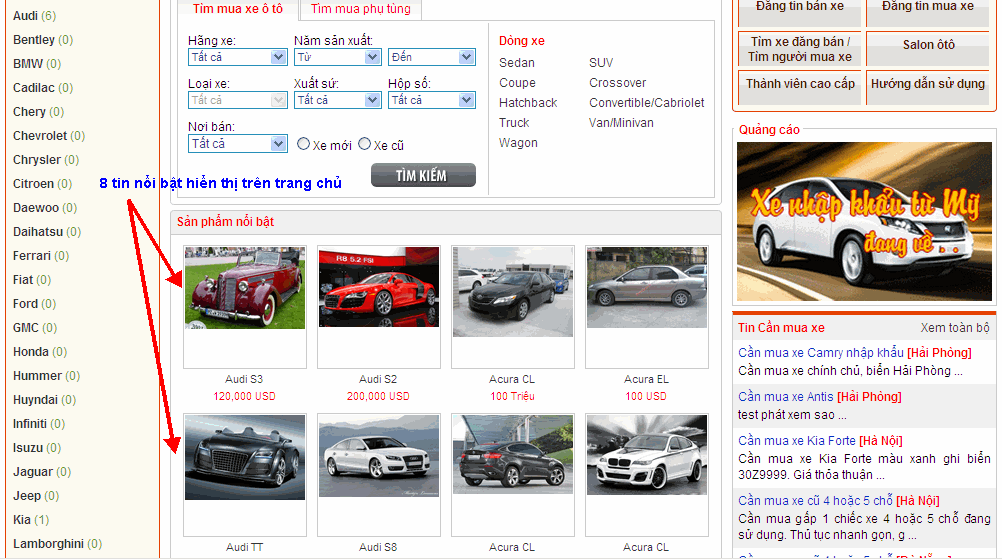
Task: Click the '200,000 USD' price text
Action: point(378,396)
